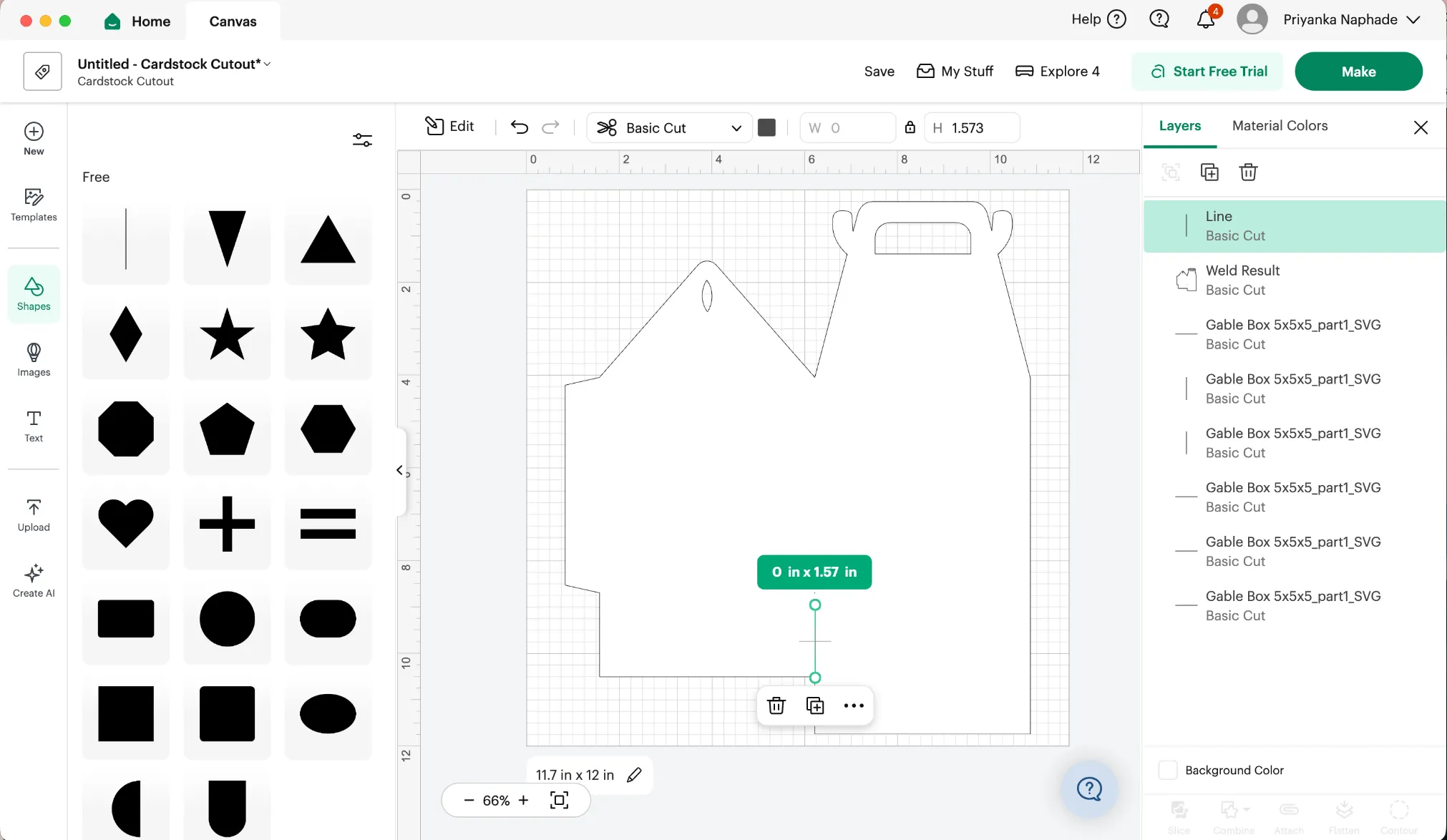The image size is (1447, 840).
Task: Expand the project title dropdown
Action: pyautogui.click(x=267, y=64)
